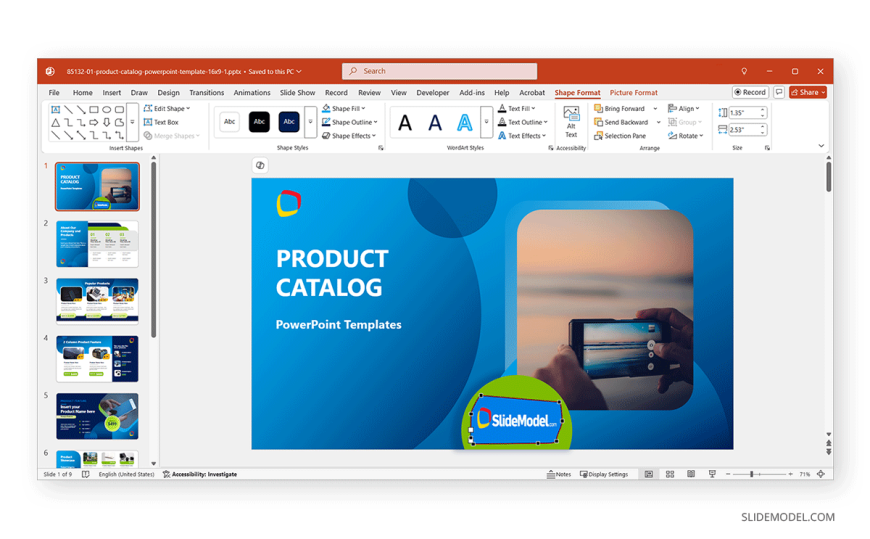This screenshot has width=870, height=539.
Task: Open the Text Outline dropdown
Action: coord(523,122)
